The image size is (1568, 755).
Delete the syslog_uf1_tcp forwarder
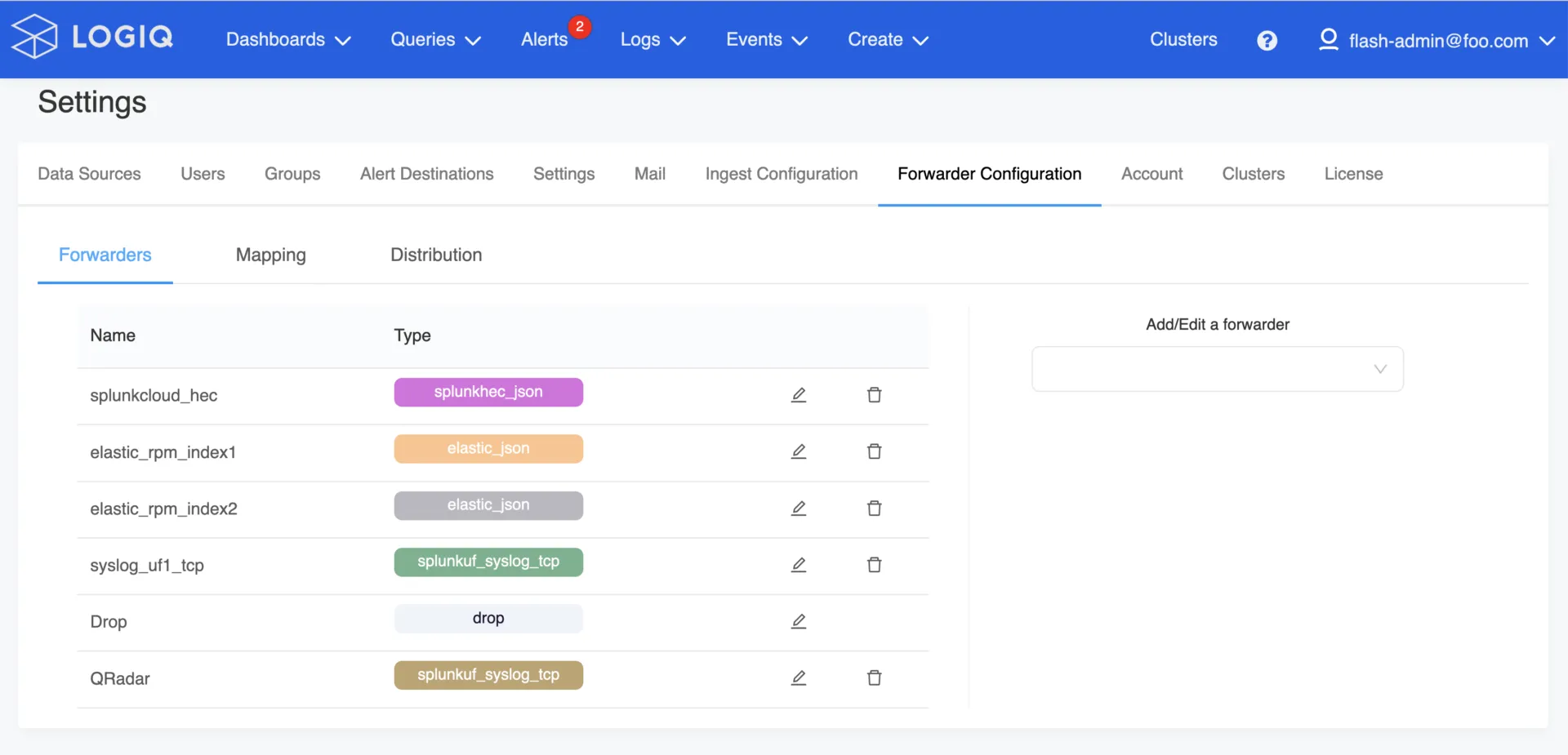click(874, 565)
